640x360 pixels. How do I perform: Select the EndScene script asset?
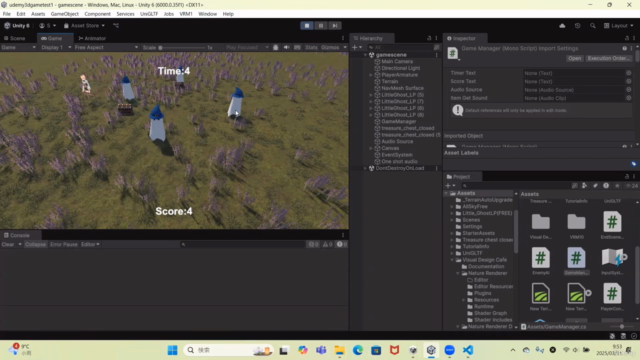[612, 225]
